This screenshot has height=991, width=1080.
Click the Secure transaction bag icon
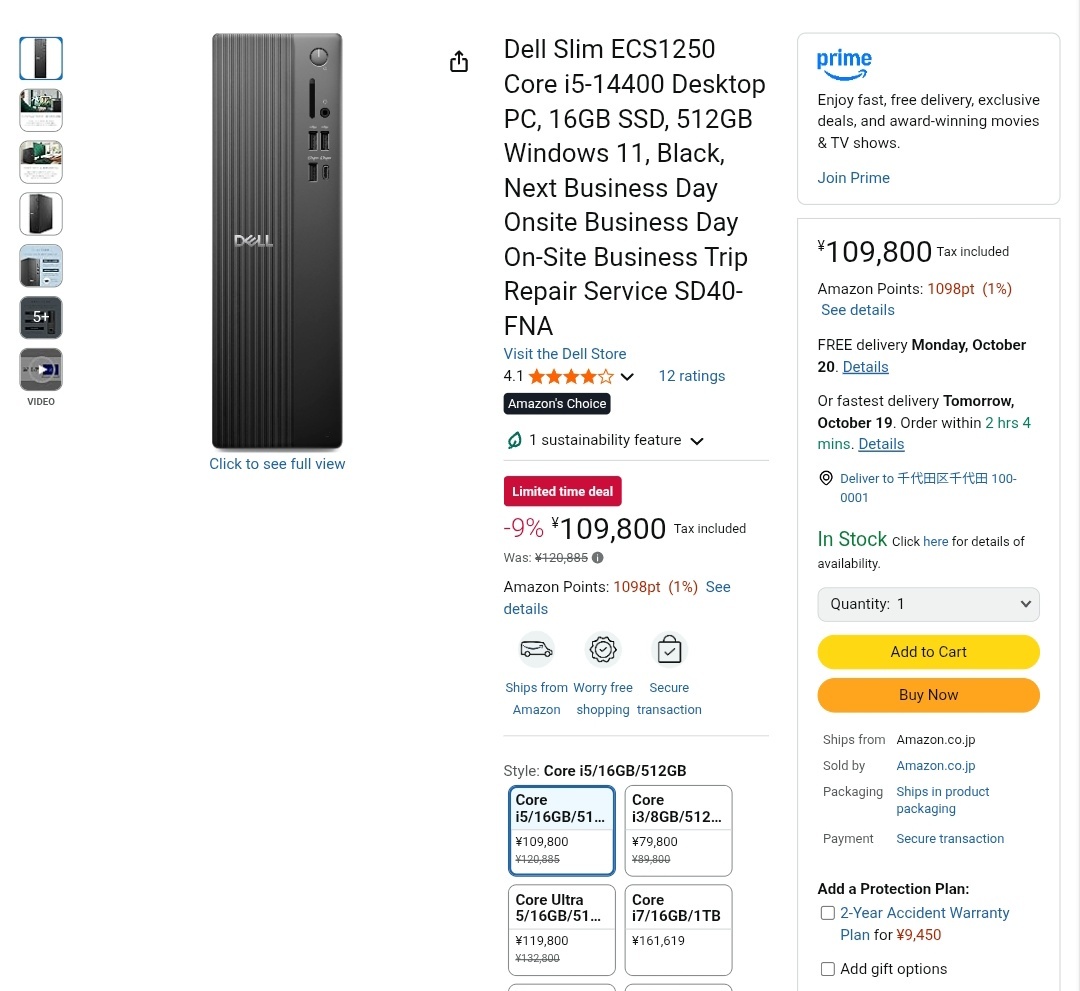pyautogui.click(x=669, y=650)
